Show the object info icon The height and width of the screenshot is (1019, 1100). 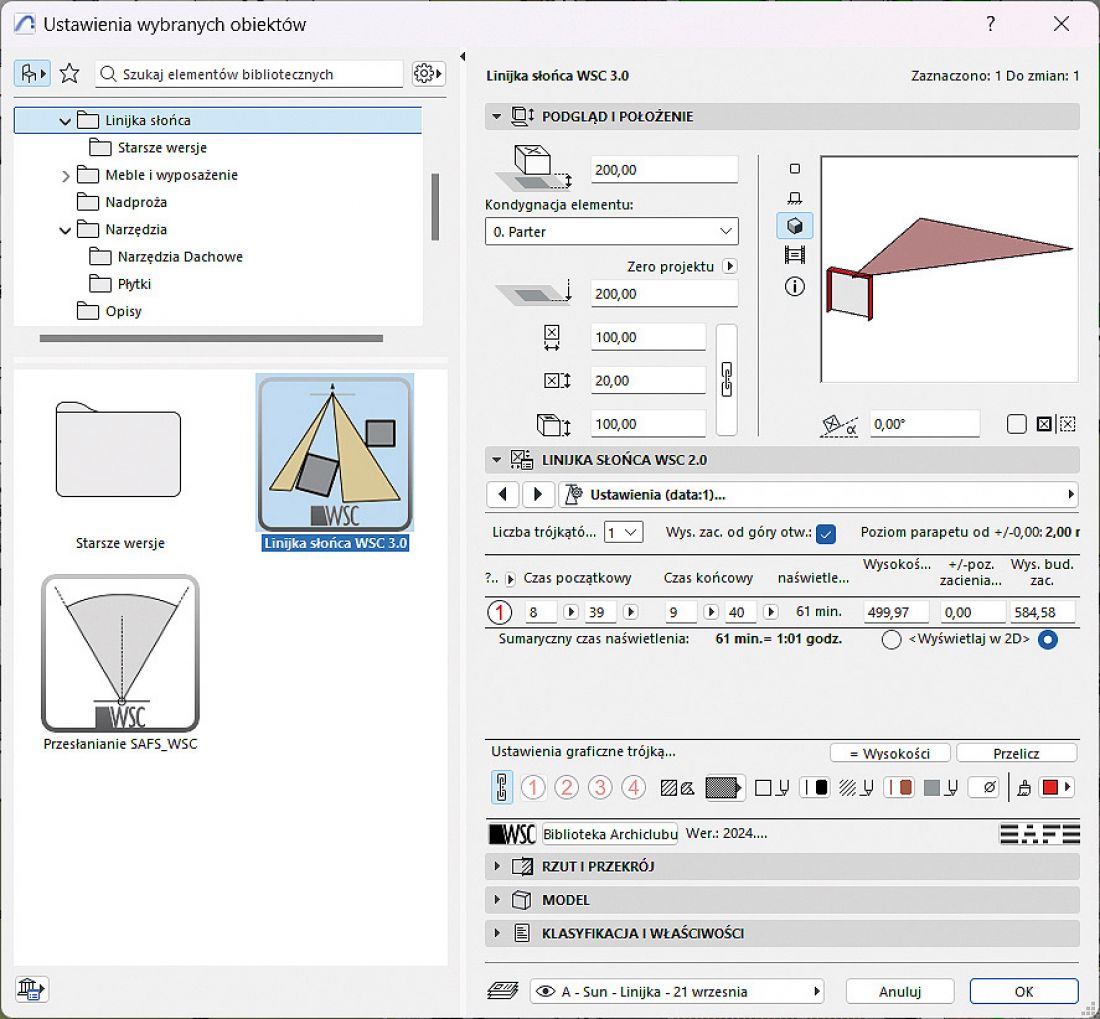(795, 286)
